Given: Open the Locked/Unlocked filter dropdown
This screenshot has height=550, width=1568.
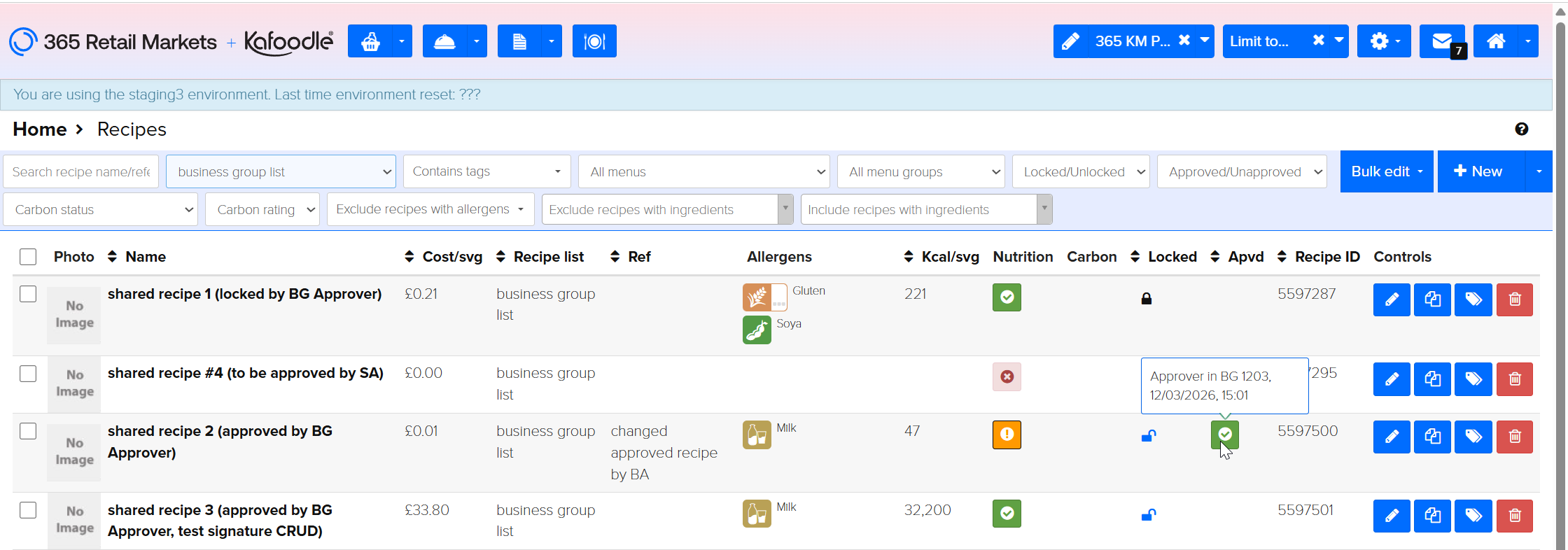Looking at the screenshot, I should (1081, 171).
